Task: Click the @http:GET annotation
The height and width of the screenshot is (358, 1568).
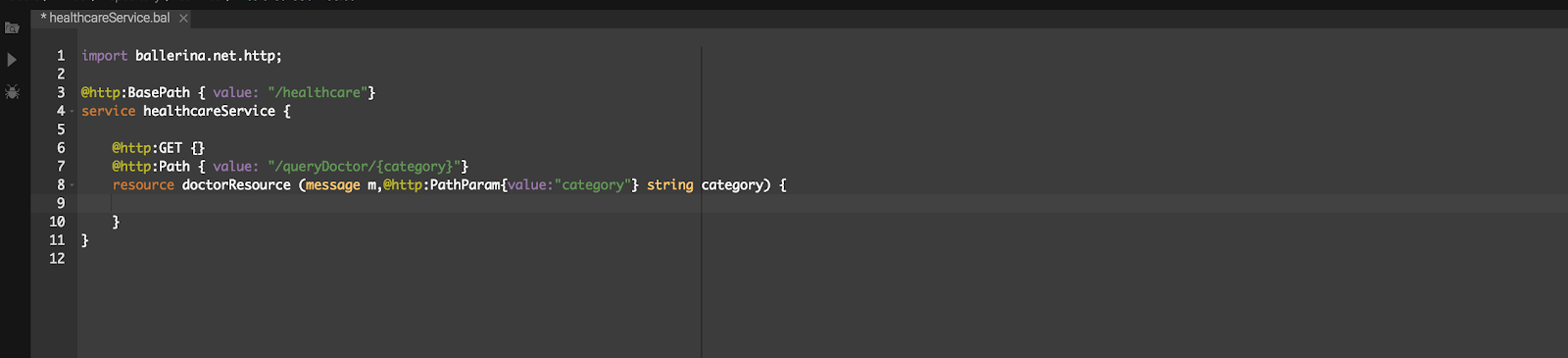Action: [x=147, y=148]
